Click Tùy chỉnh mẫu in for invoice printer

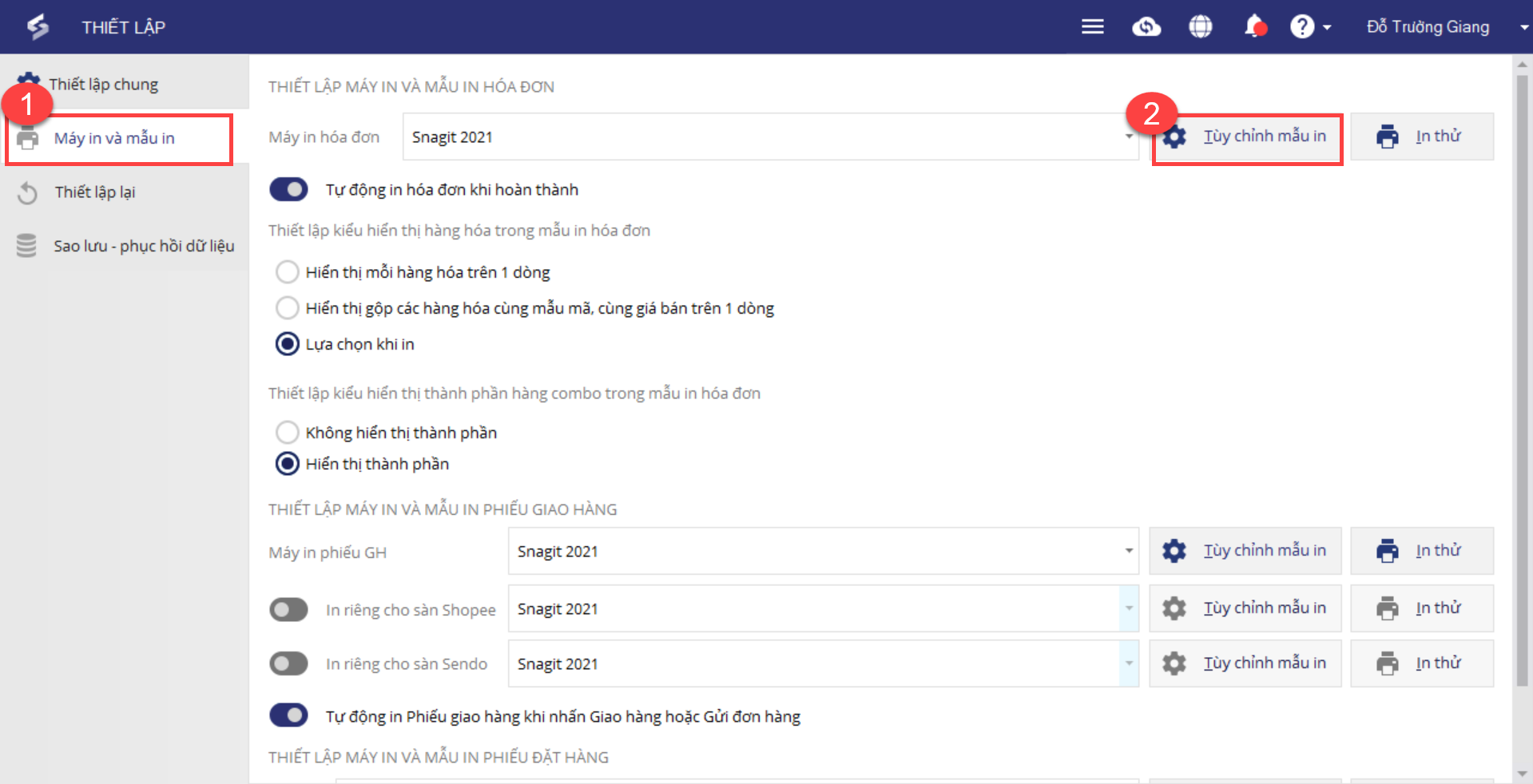(x=1246, y=137)
